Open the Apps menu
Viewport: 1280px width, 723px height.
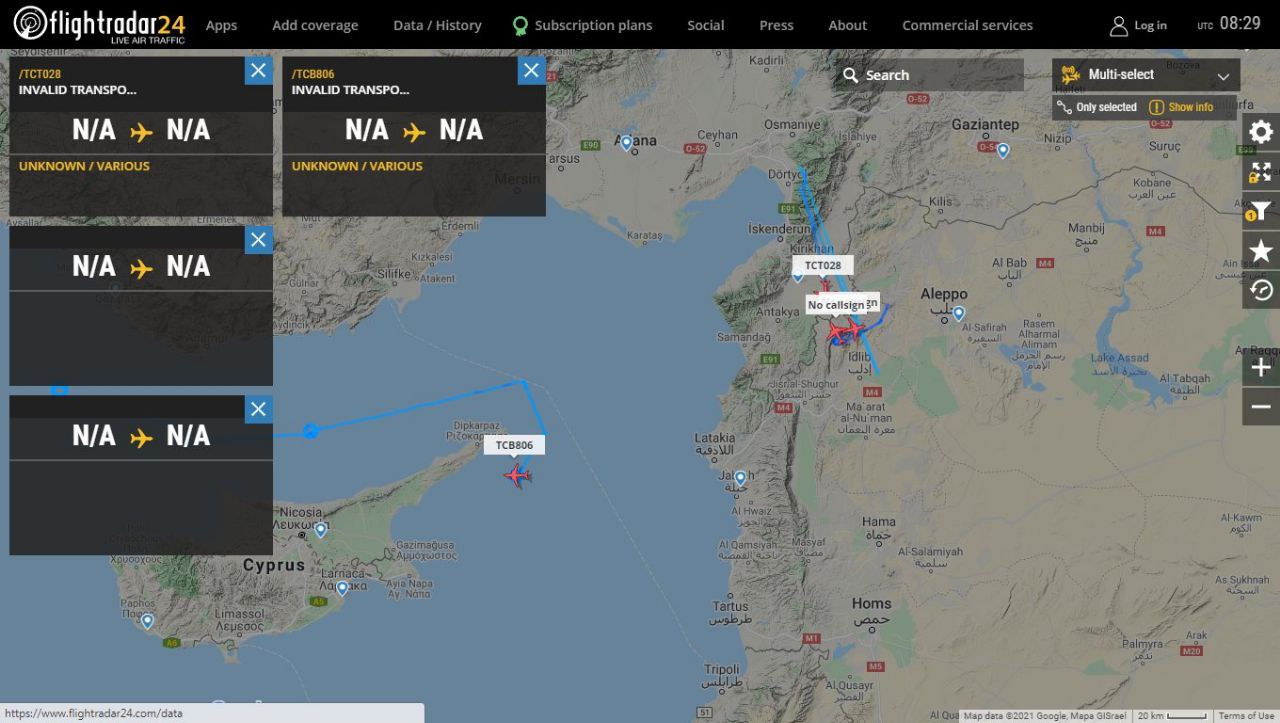click(x=221, y=25)
